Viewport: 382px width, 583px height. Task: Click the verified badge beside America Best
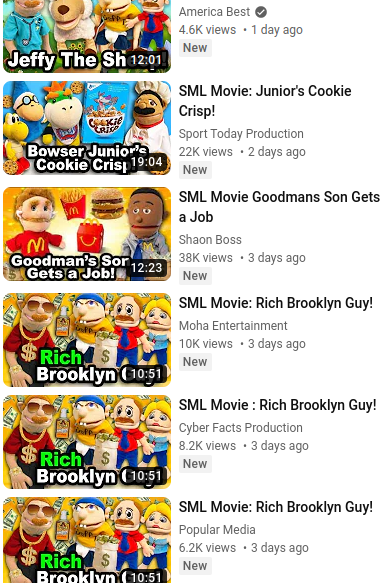261,12
